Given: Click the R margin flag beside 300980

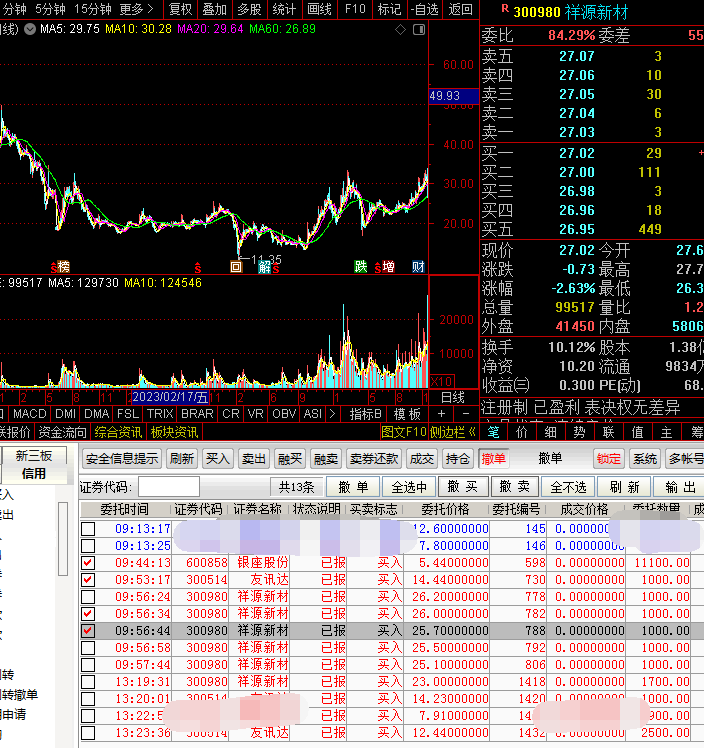Looking at the screenshot, I should tap(505, 9).
